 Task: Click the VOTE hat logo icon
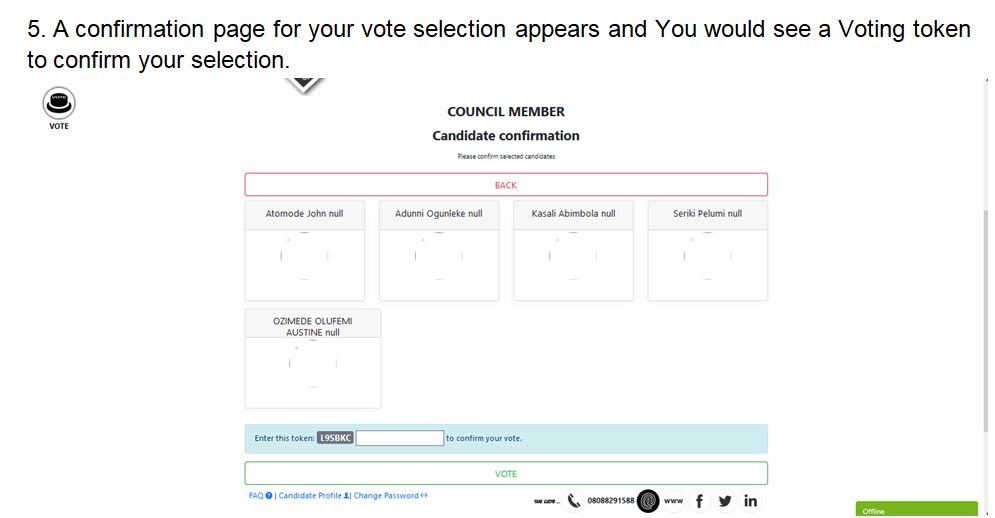(x=59, y=102)
